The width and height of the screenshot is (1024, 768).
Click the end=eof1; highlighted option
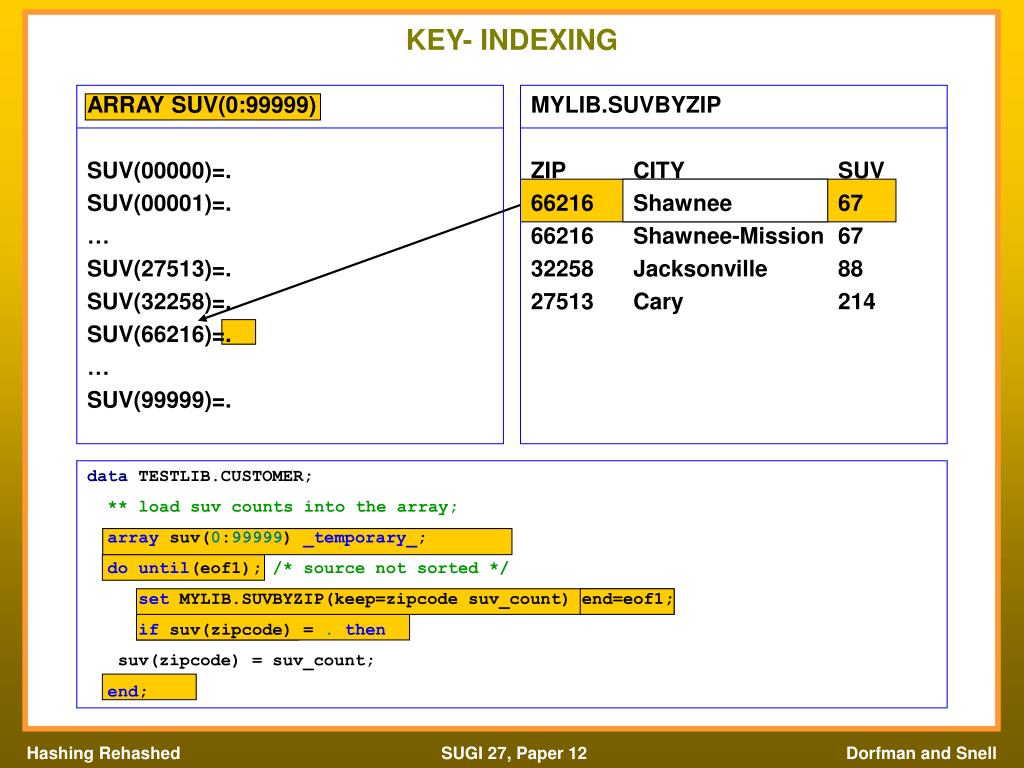[627, 601]
